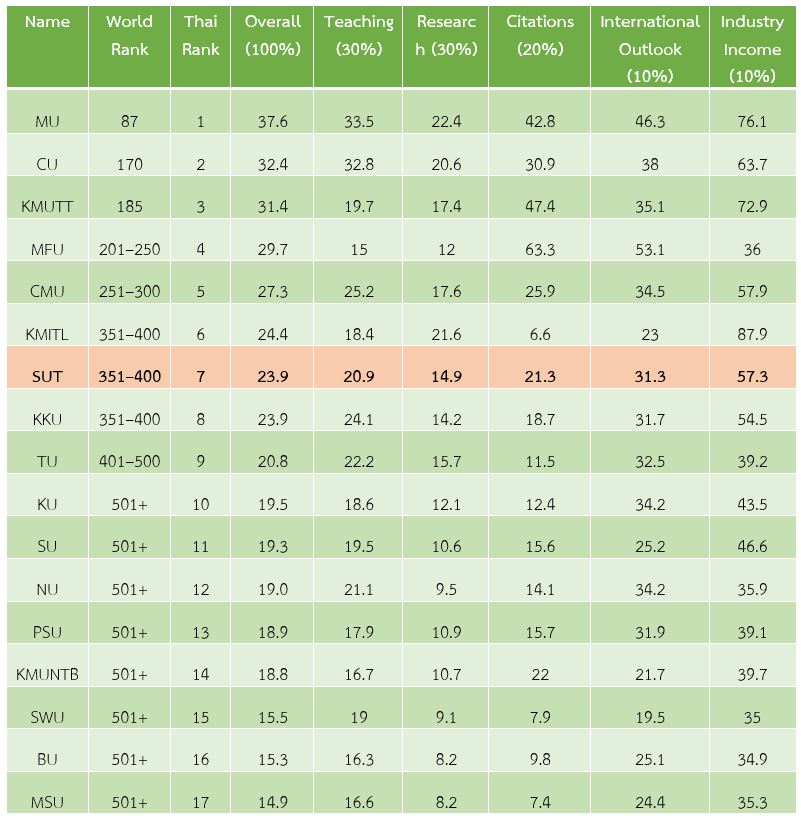Select KMITL industry income value 87.9
The width and height of the screenshot is (801, 819).
[x=752, y=334]
